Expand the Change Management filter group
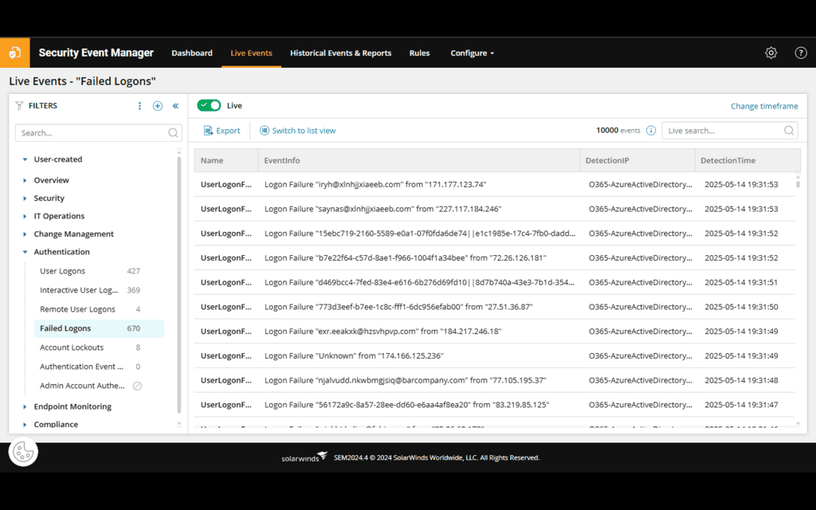816x510 pixels. point(24,234)
